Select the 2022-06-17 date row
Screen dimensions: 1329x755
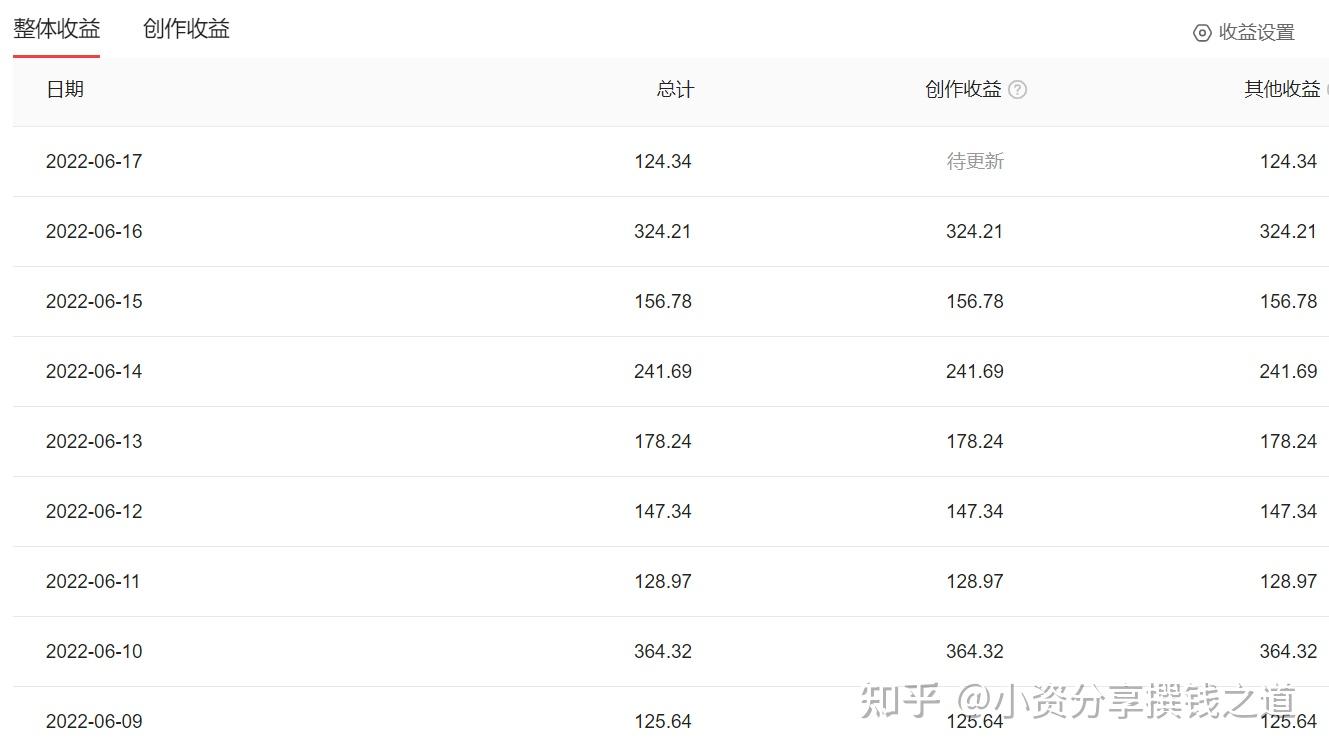(94, 161)
